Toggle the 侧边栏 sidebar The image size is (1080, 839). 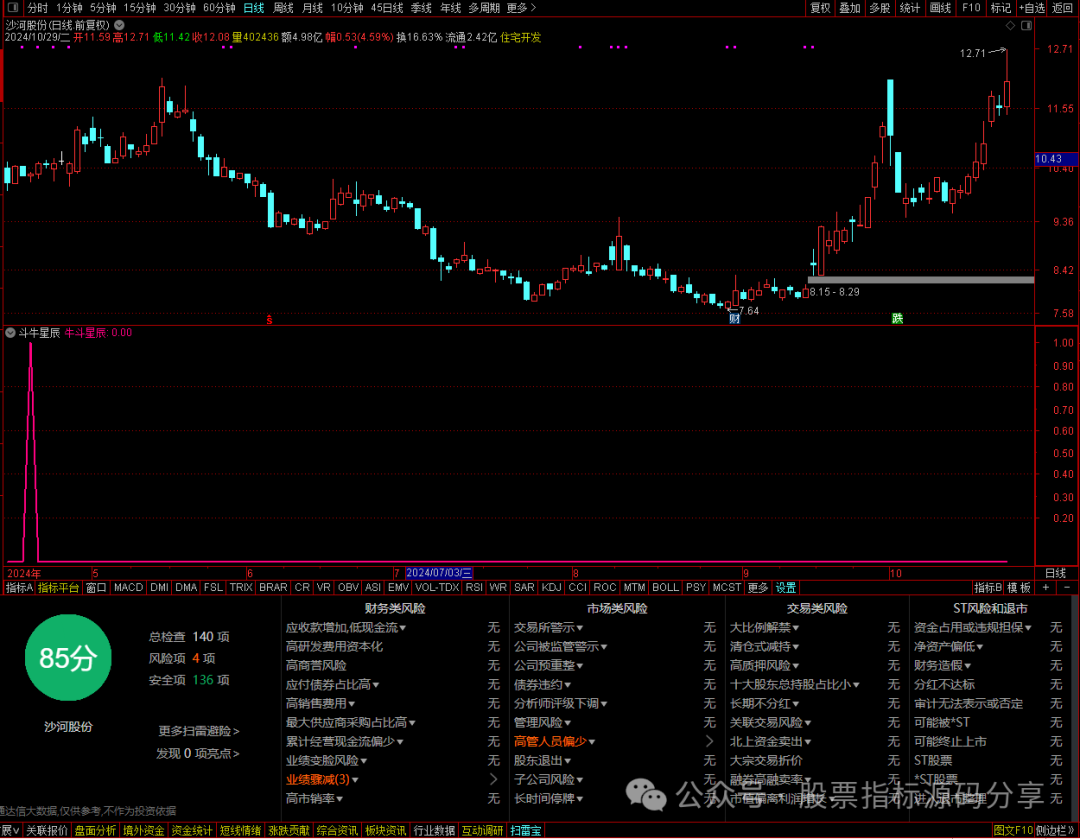[x=1055, y=831]
